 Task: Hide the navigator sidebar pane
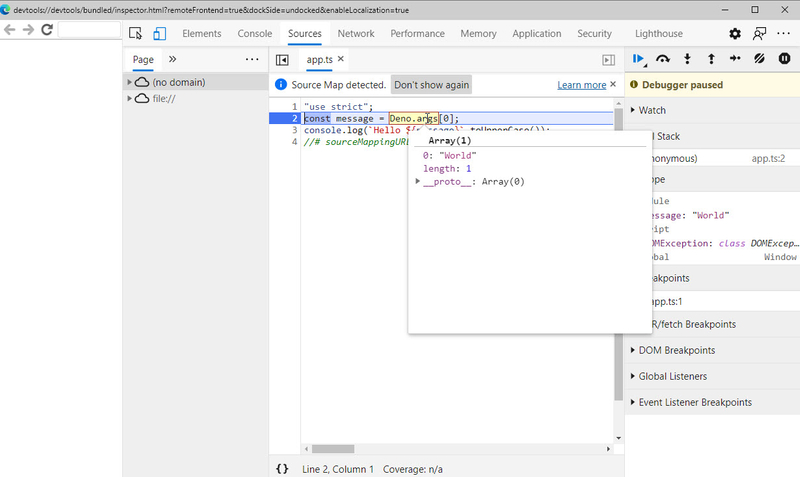pos(282,60)
